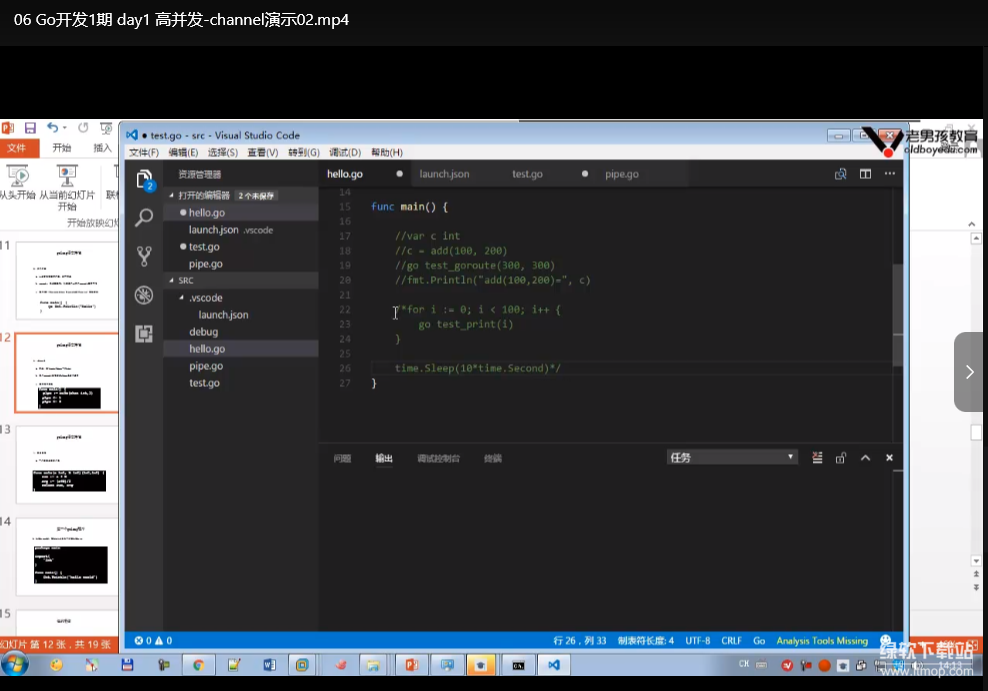Open the 调试(D) menu
Viewport: 988px width, 691px height.
345,153
